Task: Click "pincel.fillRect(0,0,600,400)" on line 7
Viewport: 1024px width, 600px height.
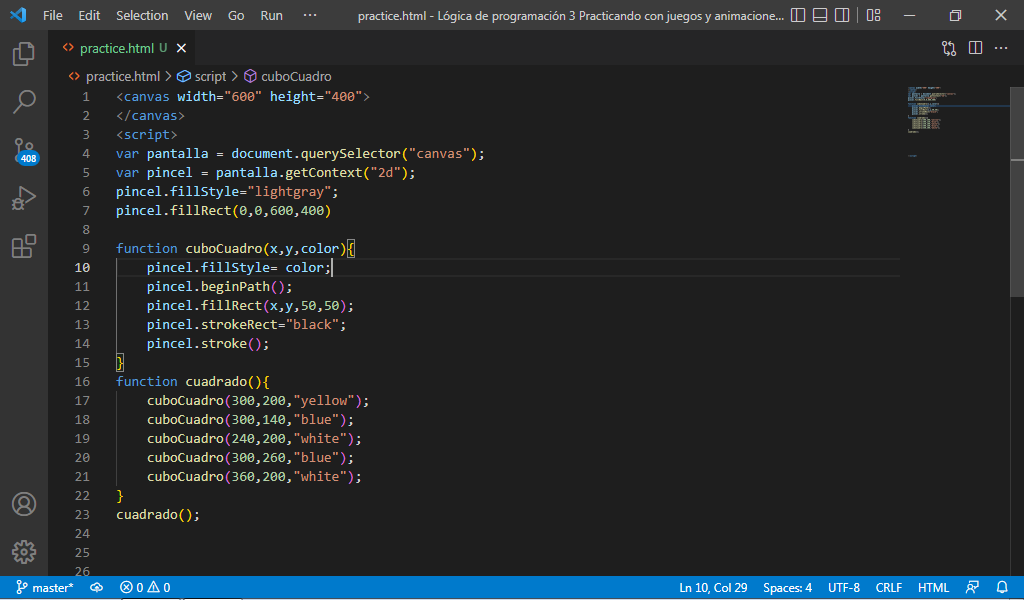Action: [223, 211]
